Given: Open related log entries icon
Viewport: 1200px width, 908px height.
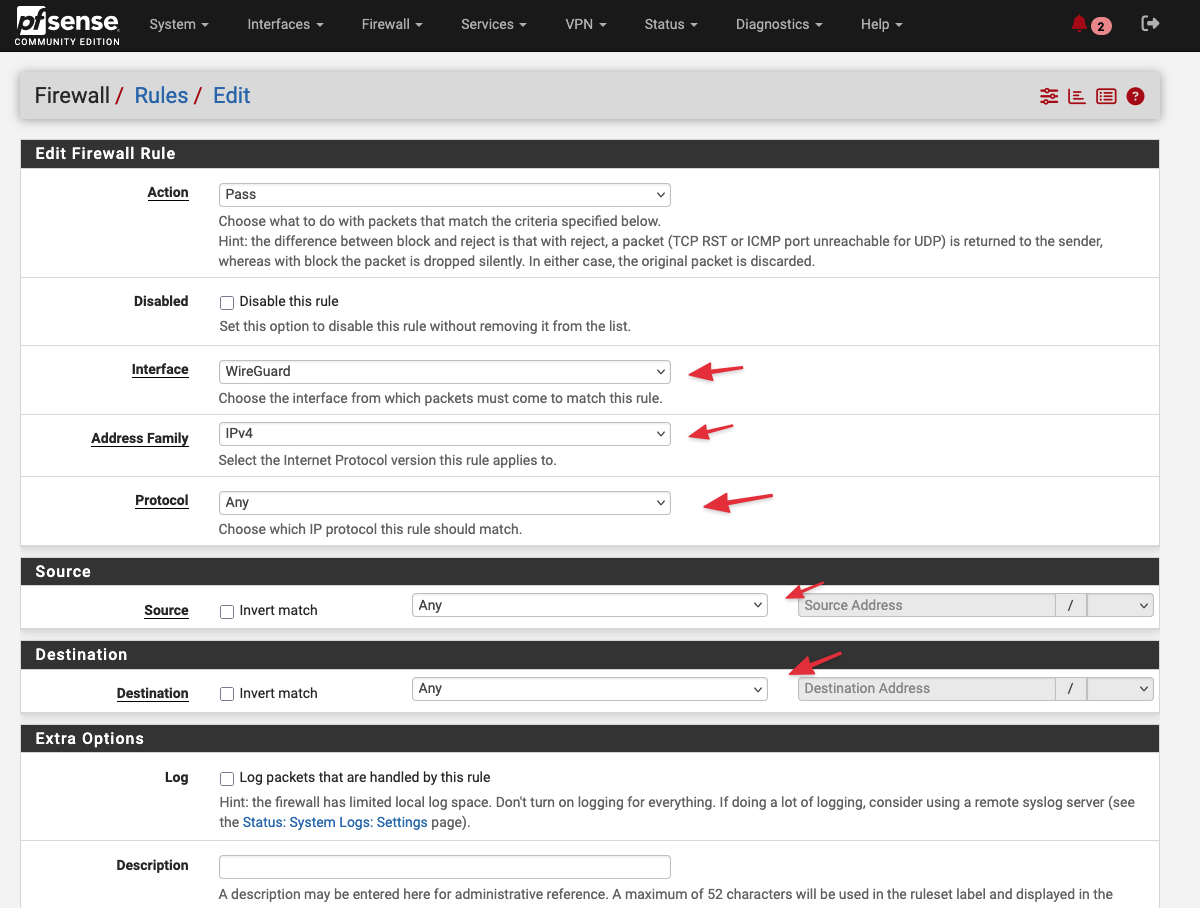Looking at the screenshot, I should pyautogui.click(x=1106, y=96).
